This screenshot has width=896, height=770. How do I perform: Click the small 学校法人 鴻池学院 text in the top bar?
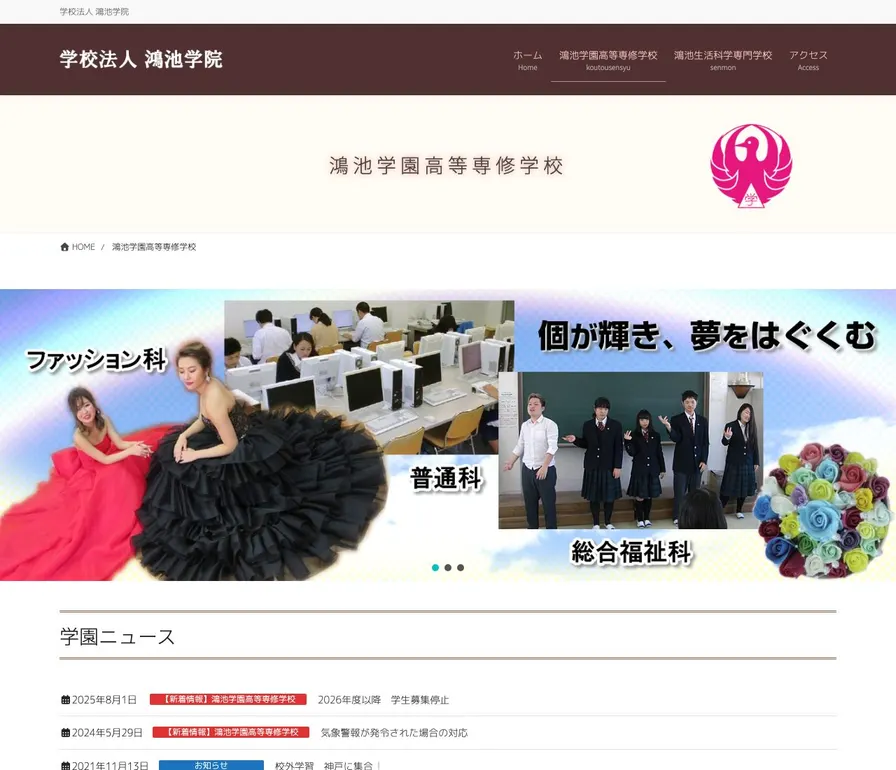click(x=94, y=11)
